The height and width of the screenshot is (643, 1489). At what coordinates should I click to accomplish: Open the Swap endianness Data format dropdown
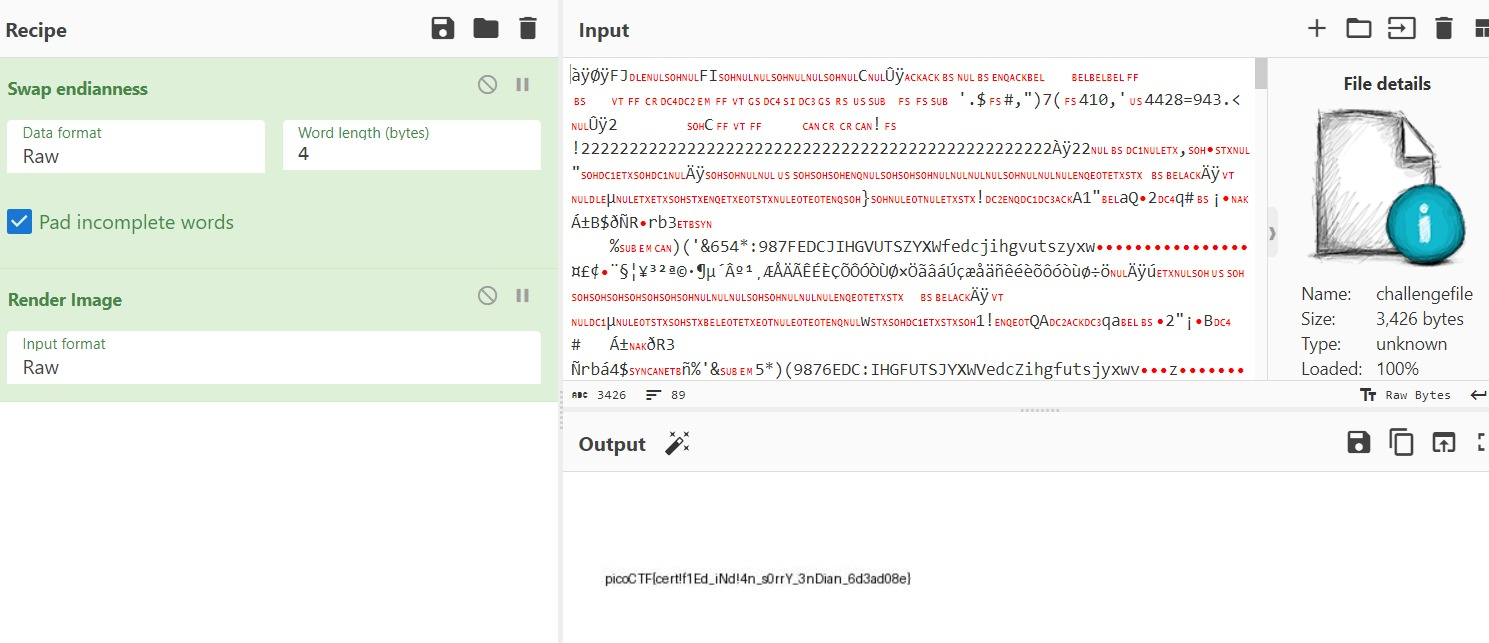(x=136, y=146)
